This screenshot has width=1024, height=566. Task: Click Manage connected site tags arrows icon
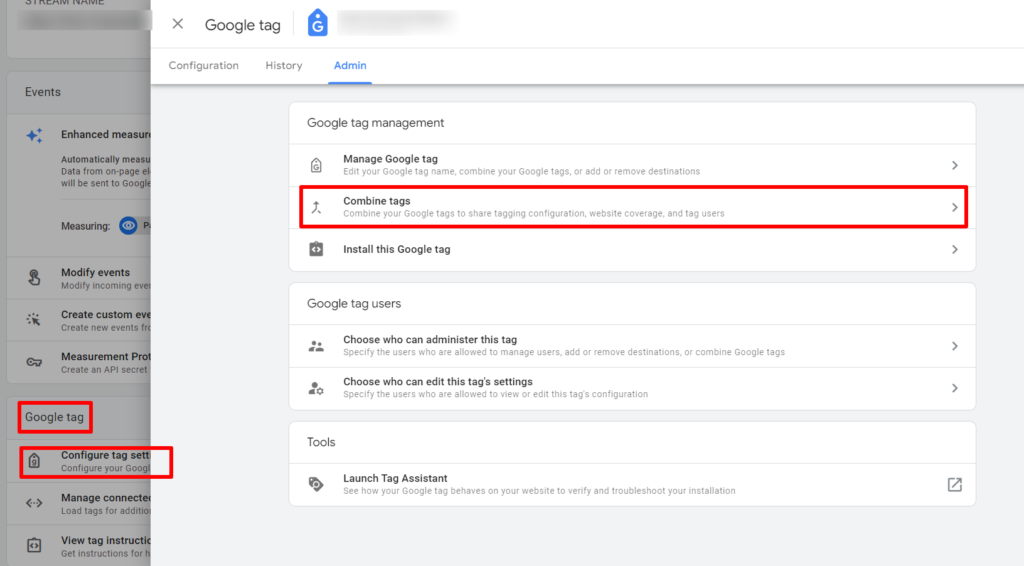34,503
